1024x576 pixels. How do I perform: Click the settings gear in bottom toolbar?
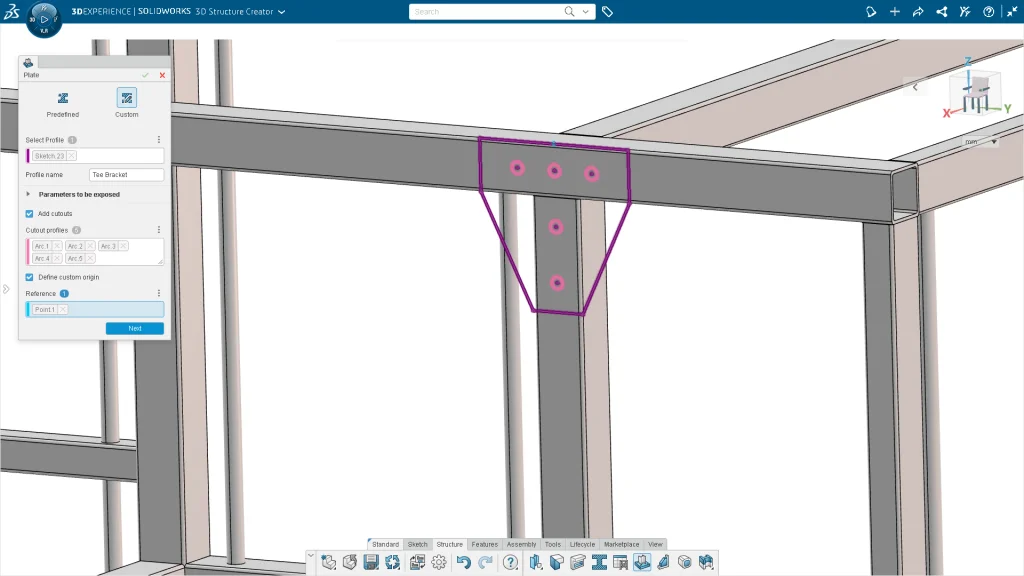pyautogui.click(x=438, y=562)
